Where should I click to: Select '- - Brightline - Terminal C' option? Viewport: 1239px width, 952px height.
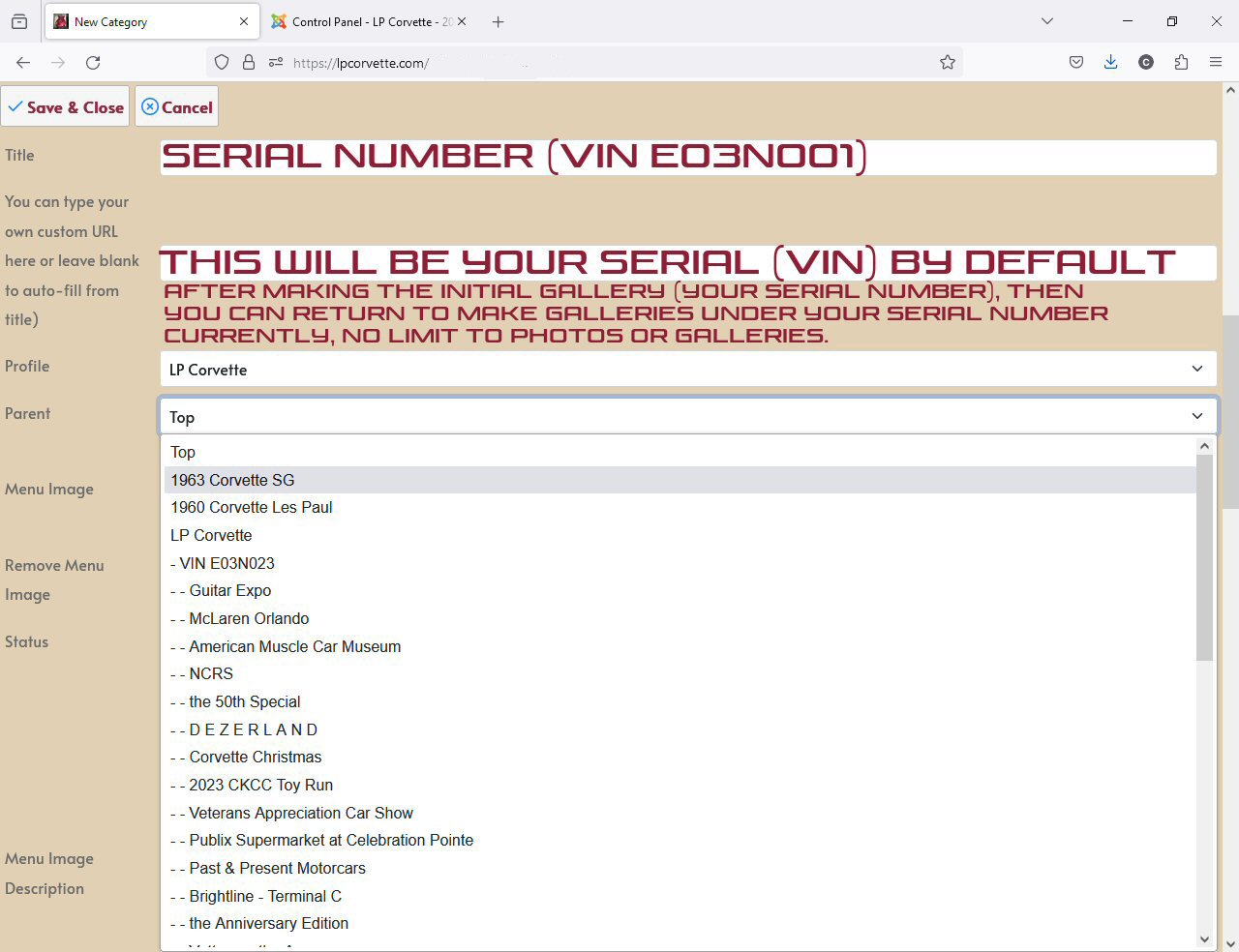pos(680,896)
